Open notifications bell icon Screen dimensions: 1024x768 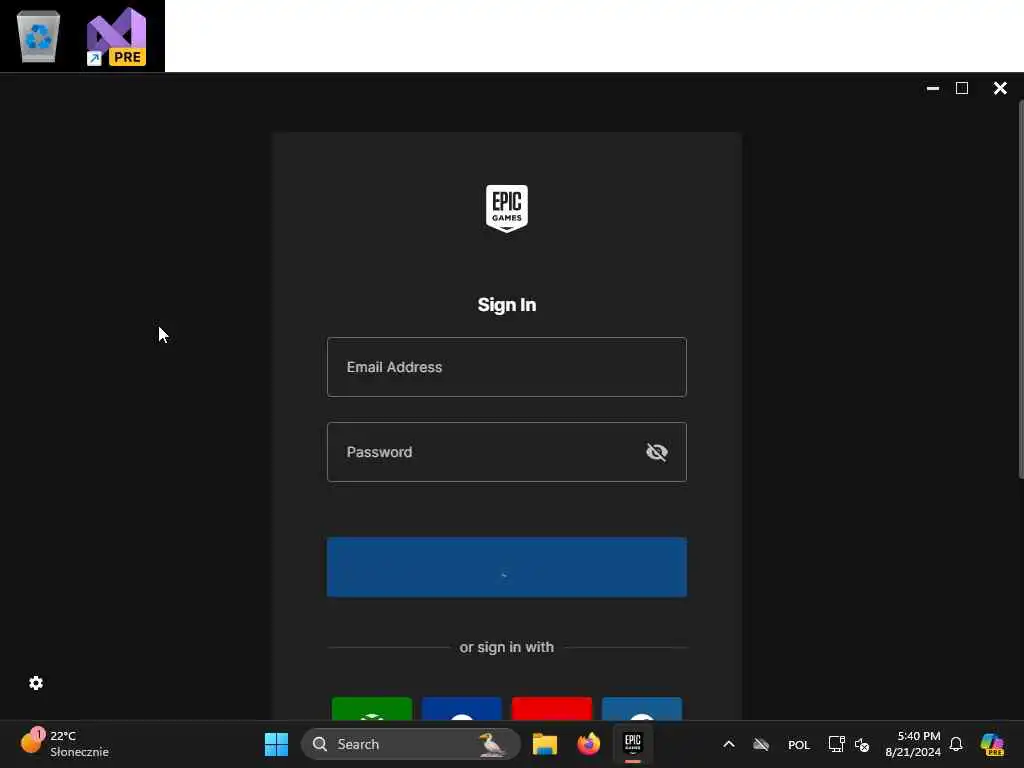[956, 744]
